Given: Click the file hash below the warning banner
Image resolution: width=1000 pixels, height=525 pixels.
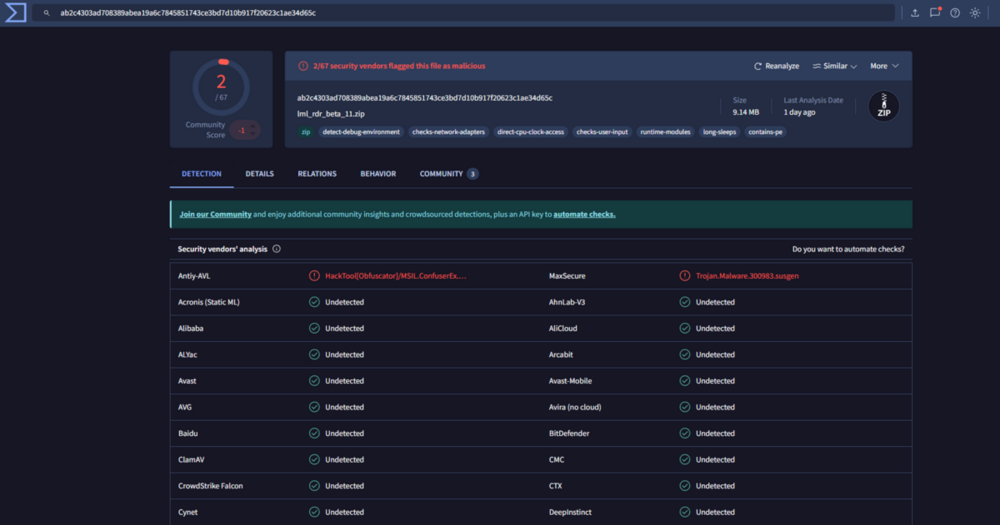Looking at the screenshot, I should point(425,98).
